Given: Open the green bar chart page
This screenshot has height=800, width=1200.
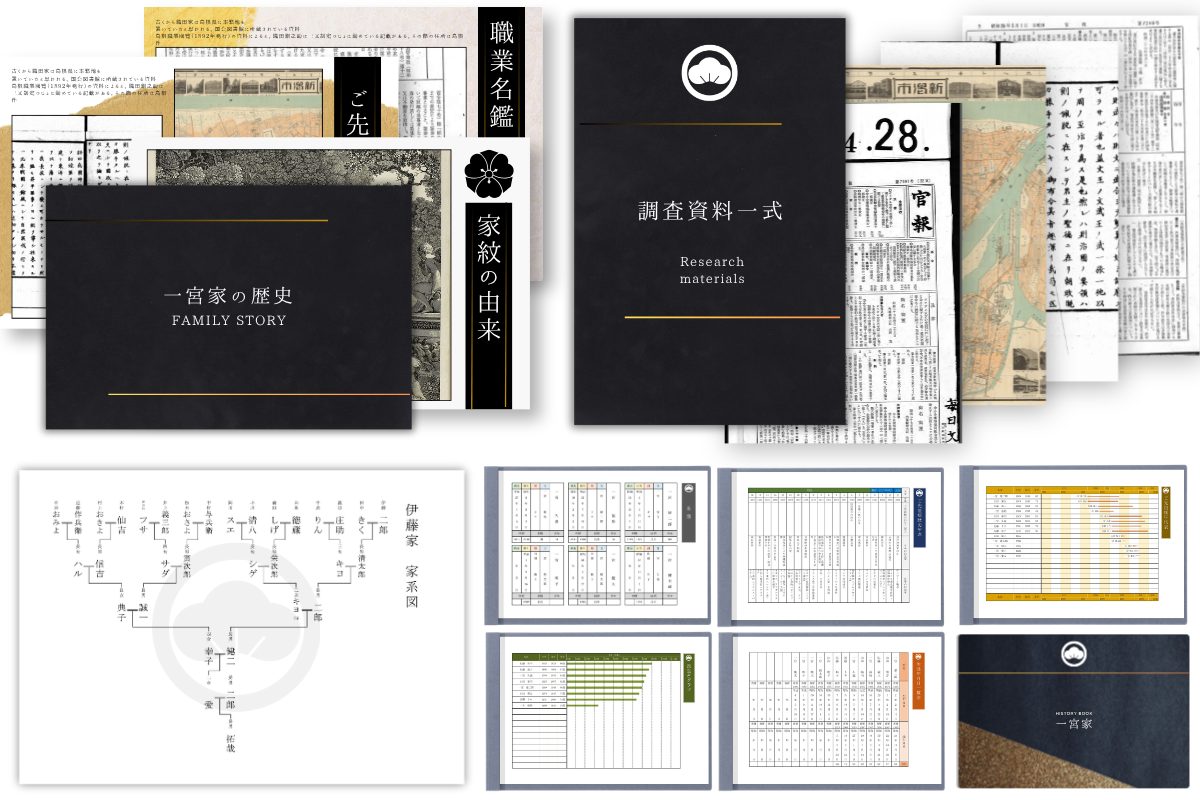Looking at the screenshot, I should (597, 712).
